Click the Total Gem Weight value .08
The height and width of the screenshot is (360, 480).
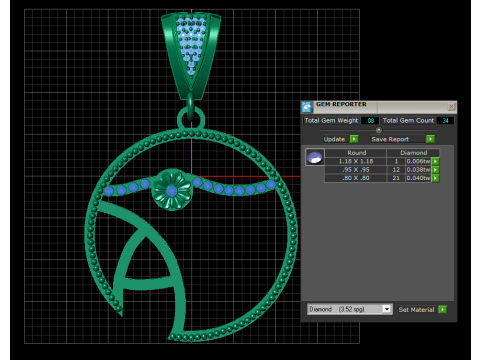click(370, 121)
